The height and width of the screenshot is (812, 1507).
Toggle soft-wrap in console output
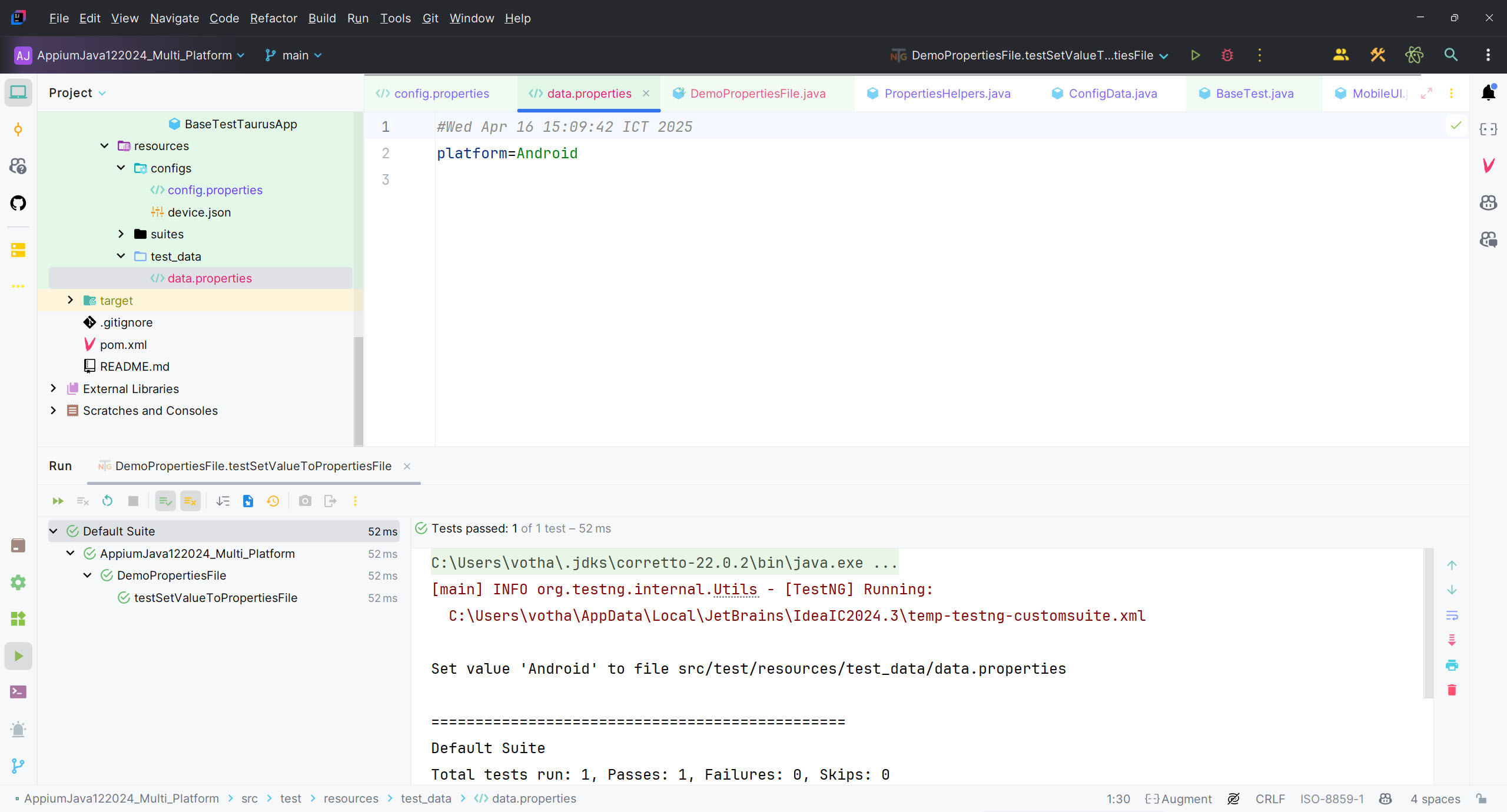click(1452, 615)
